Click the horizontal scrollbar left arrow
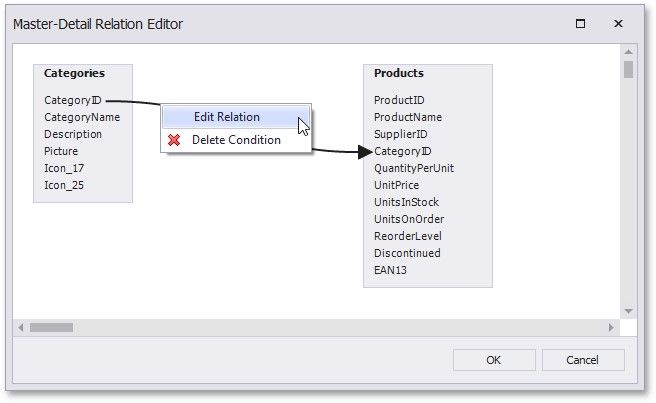Image resolution: width=656 pixels, height=403 pixels. pyautogui.click(x=20, y=327)
